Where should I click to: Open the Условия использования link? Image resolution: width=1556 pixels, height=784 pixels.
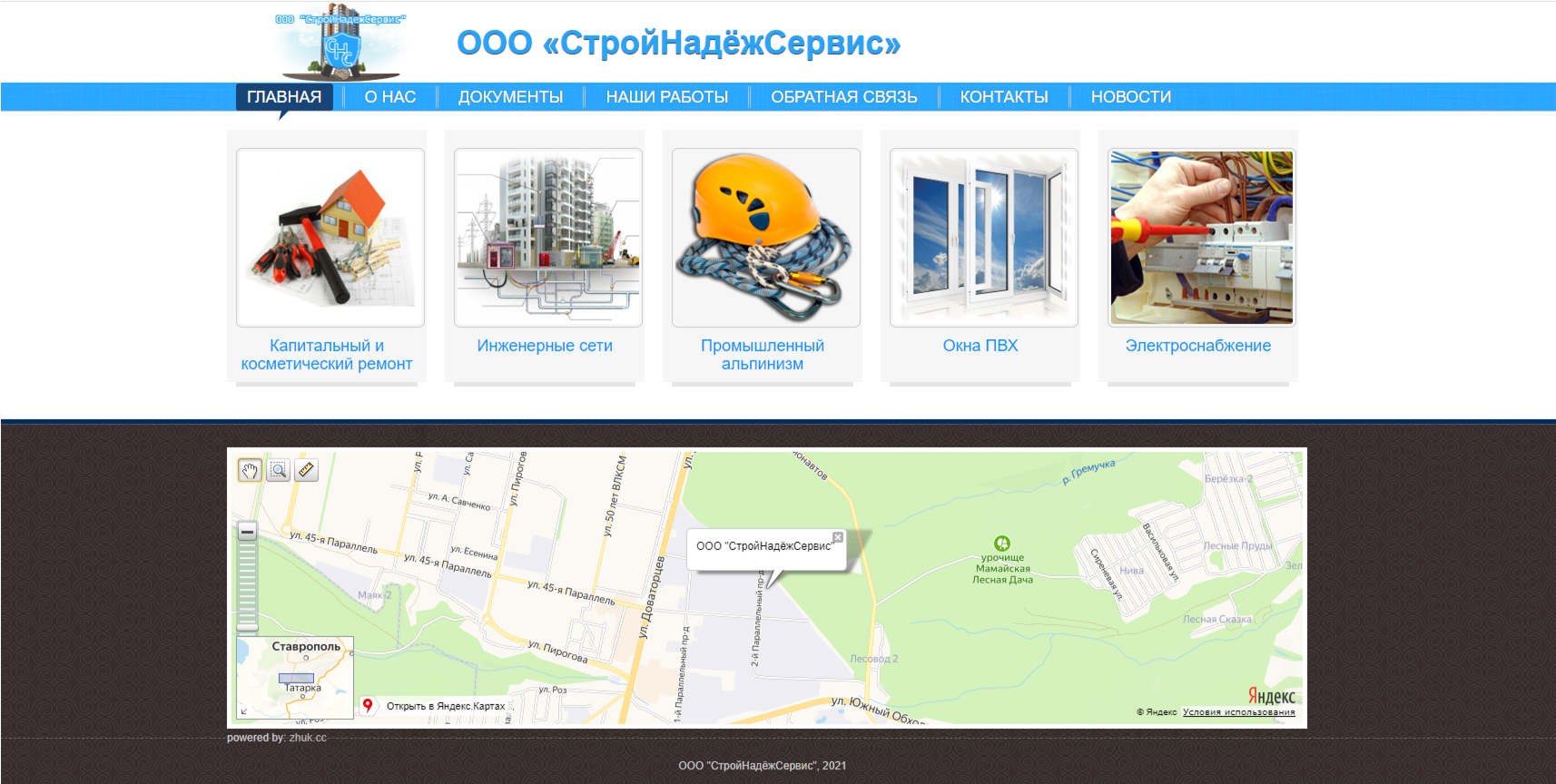coord(1239,712)
